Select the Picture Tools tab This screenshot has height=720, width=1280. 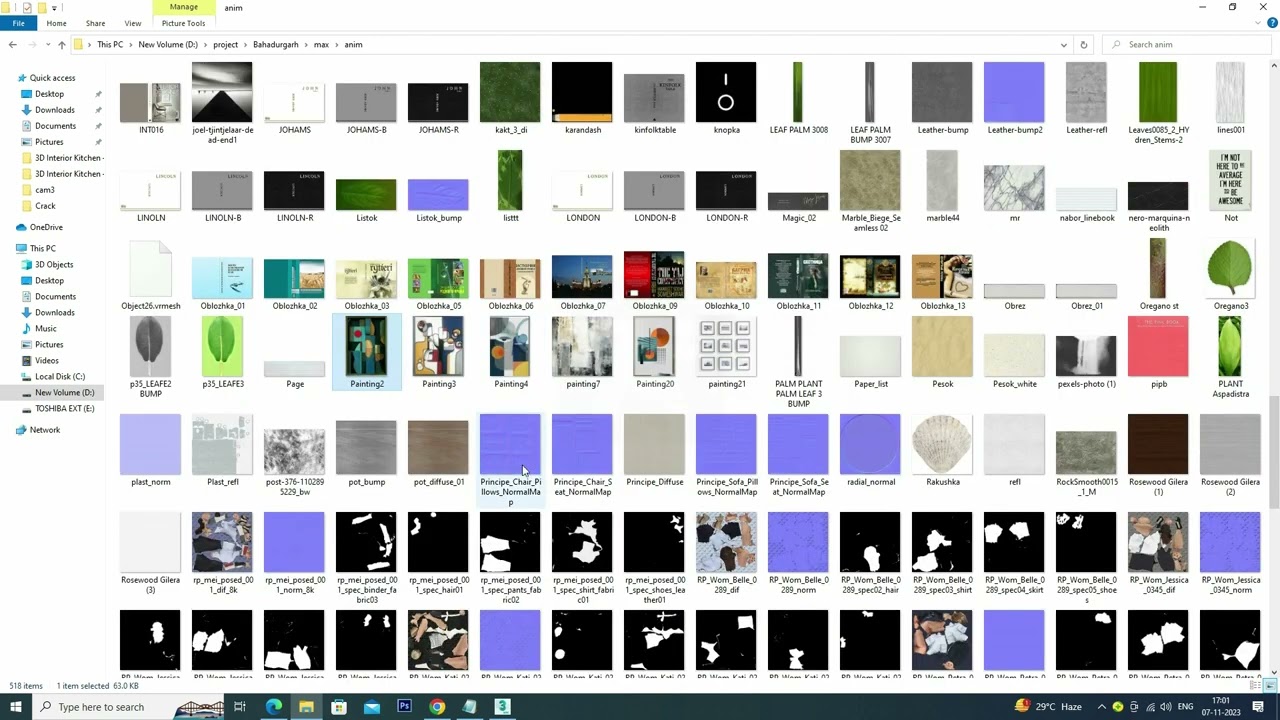pos(183,23)
